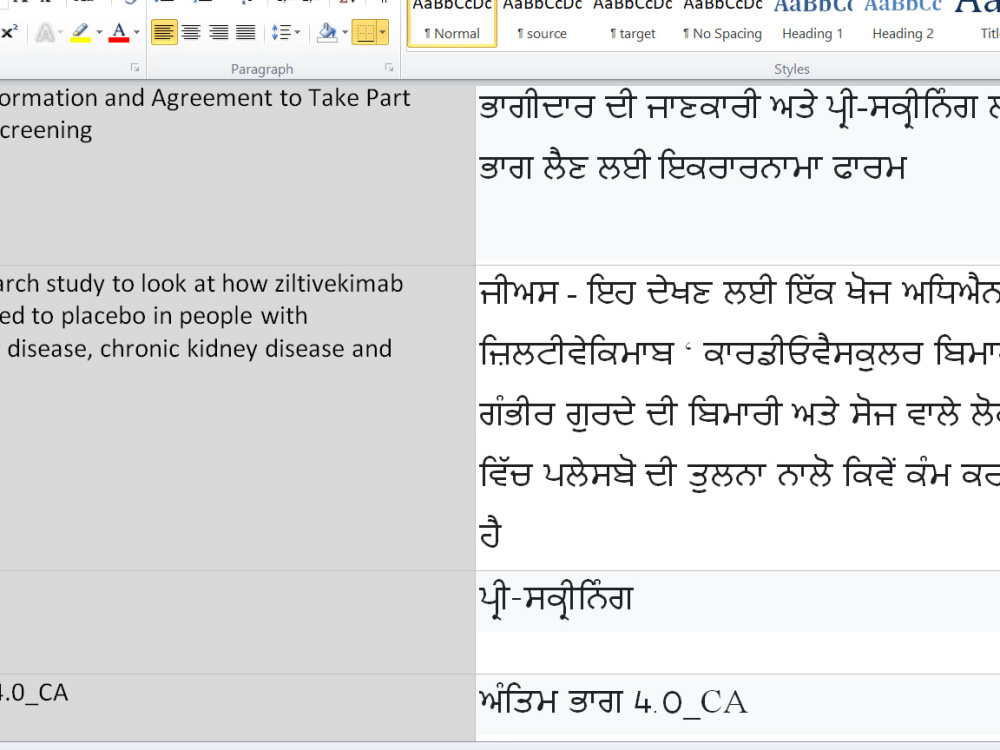The width and height of the screenshot is (1000, 750).
Task: Expand the shading color dropdown arrow
Action: [345, 32]
